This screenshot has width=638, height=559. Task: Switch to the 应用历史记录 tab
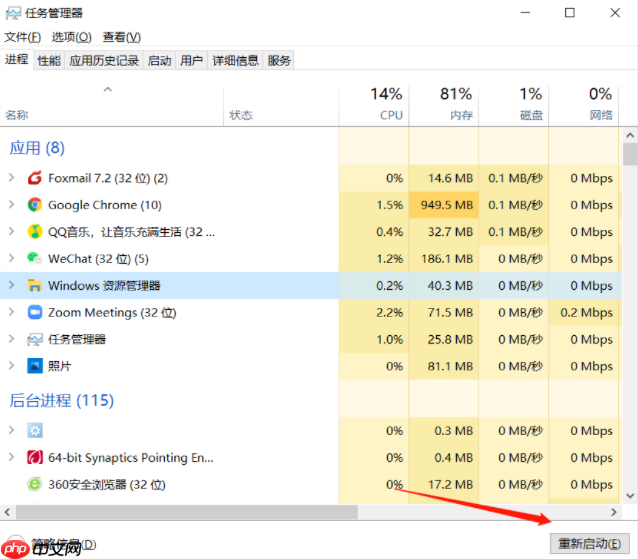[104, 61]
